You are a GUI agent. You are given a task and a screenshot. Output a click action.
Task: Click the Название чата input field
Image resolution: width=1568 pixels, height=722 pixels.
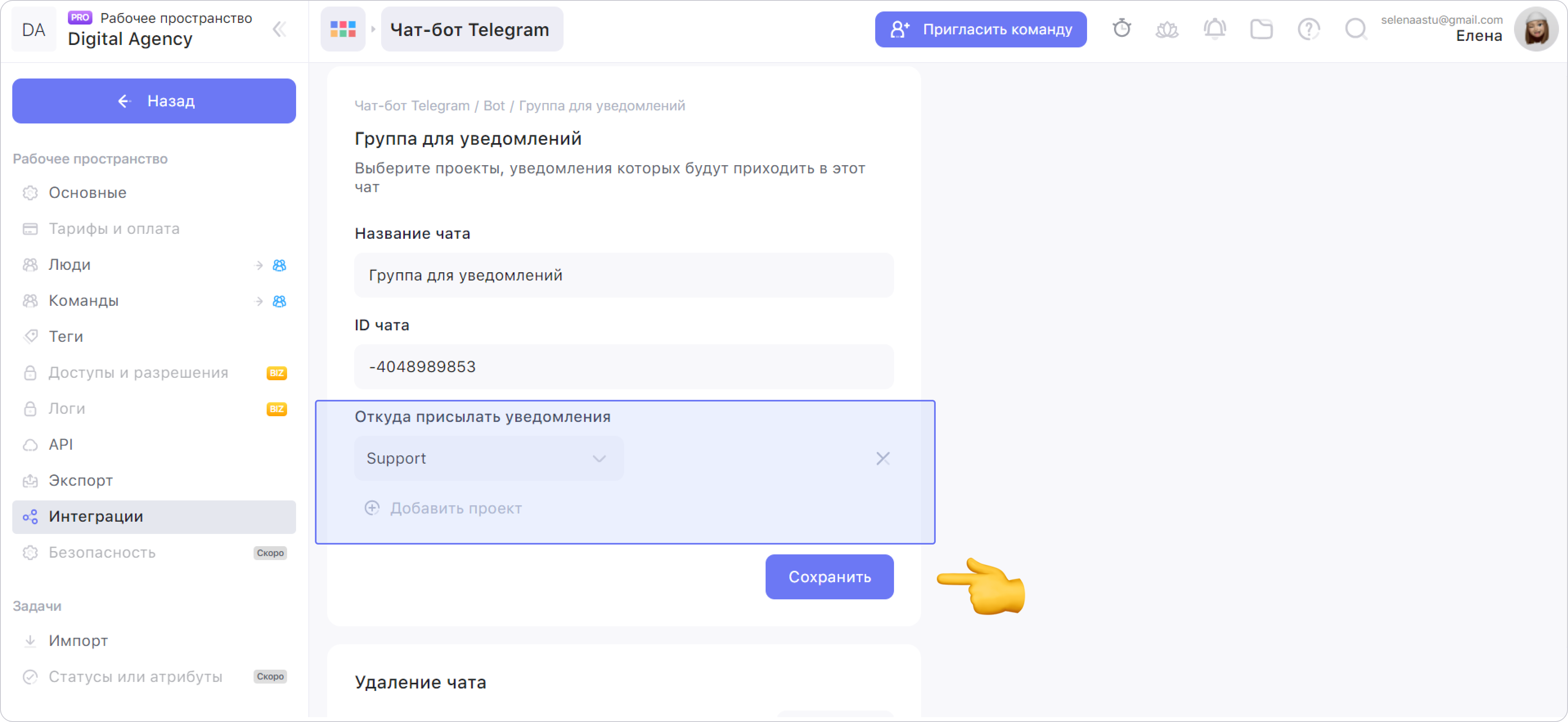point(623,275)
